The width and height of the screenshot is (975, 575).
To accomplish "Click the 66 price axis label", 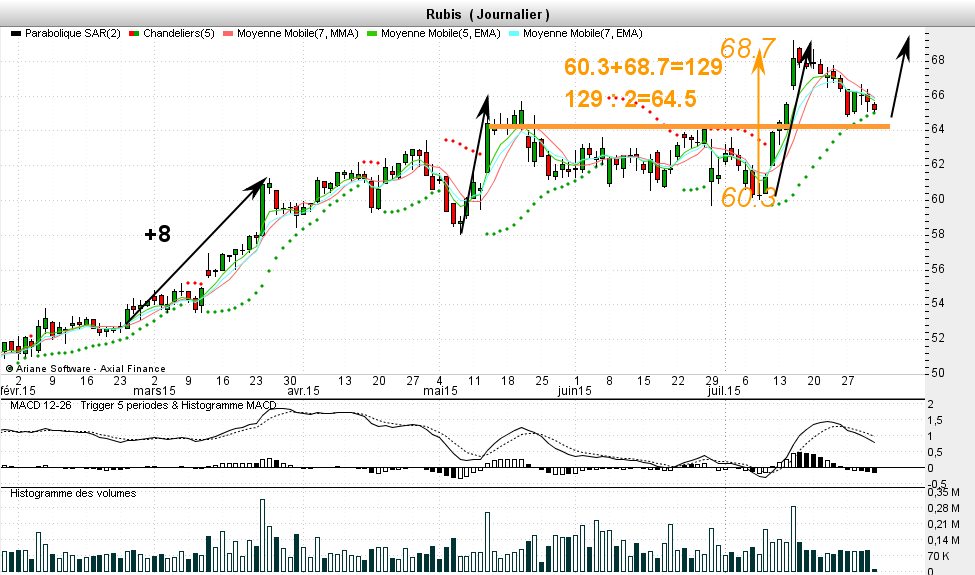I will pos(938,95).
